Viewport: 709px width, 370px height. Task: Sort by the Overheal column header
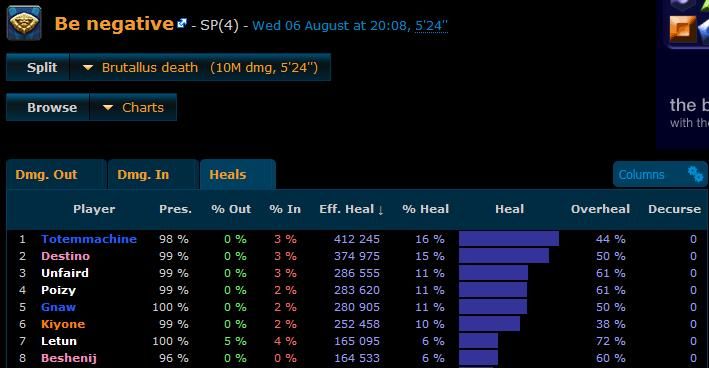[600, 209]
